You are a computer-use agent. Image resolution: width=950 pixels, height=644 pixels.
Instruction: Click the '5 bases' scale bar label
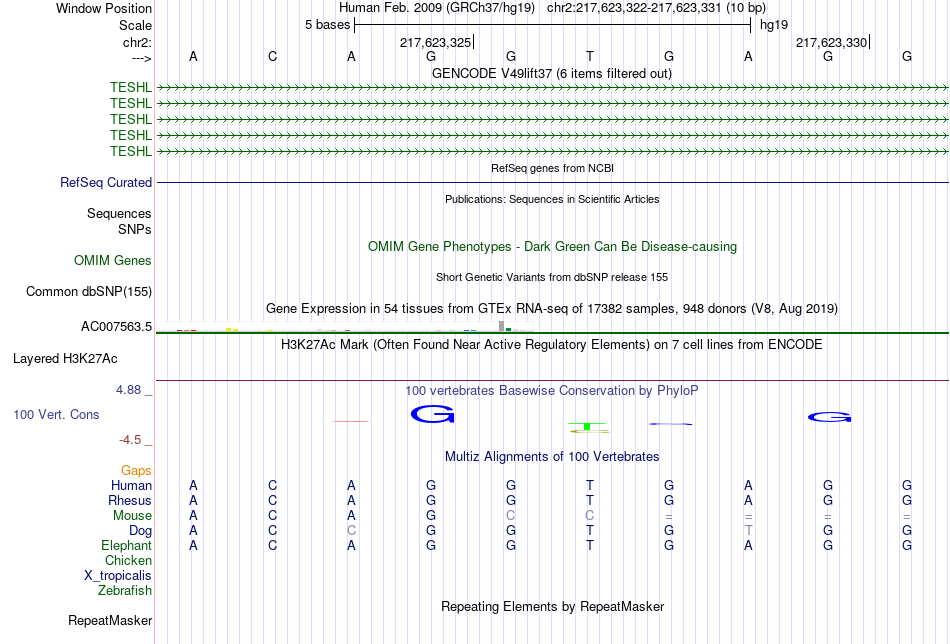327,25
